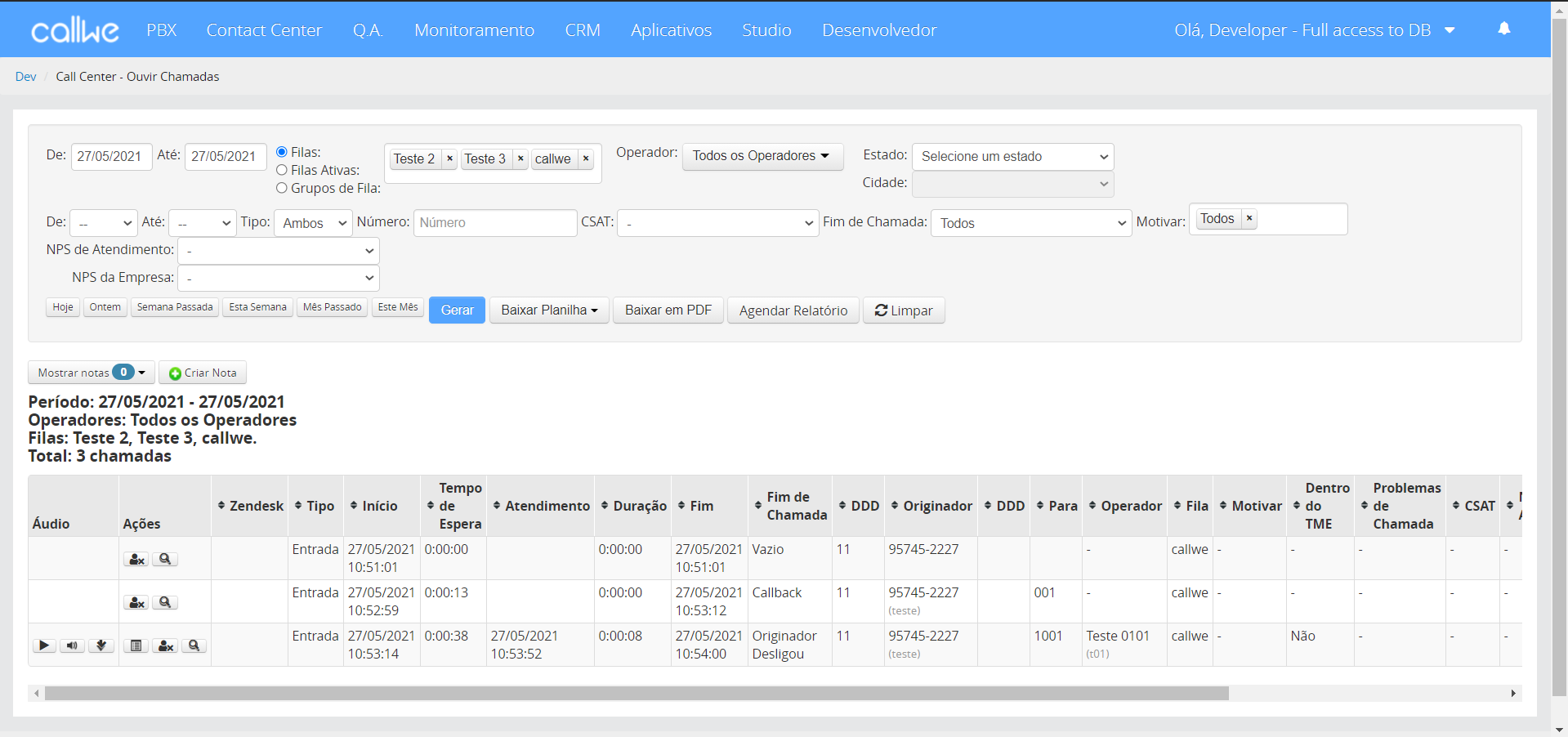Click the Dev breadcrumb link
The width and height of the screenshot is (1568, 737).
26,77
